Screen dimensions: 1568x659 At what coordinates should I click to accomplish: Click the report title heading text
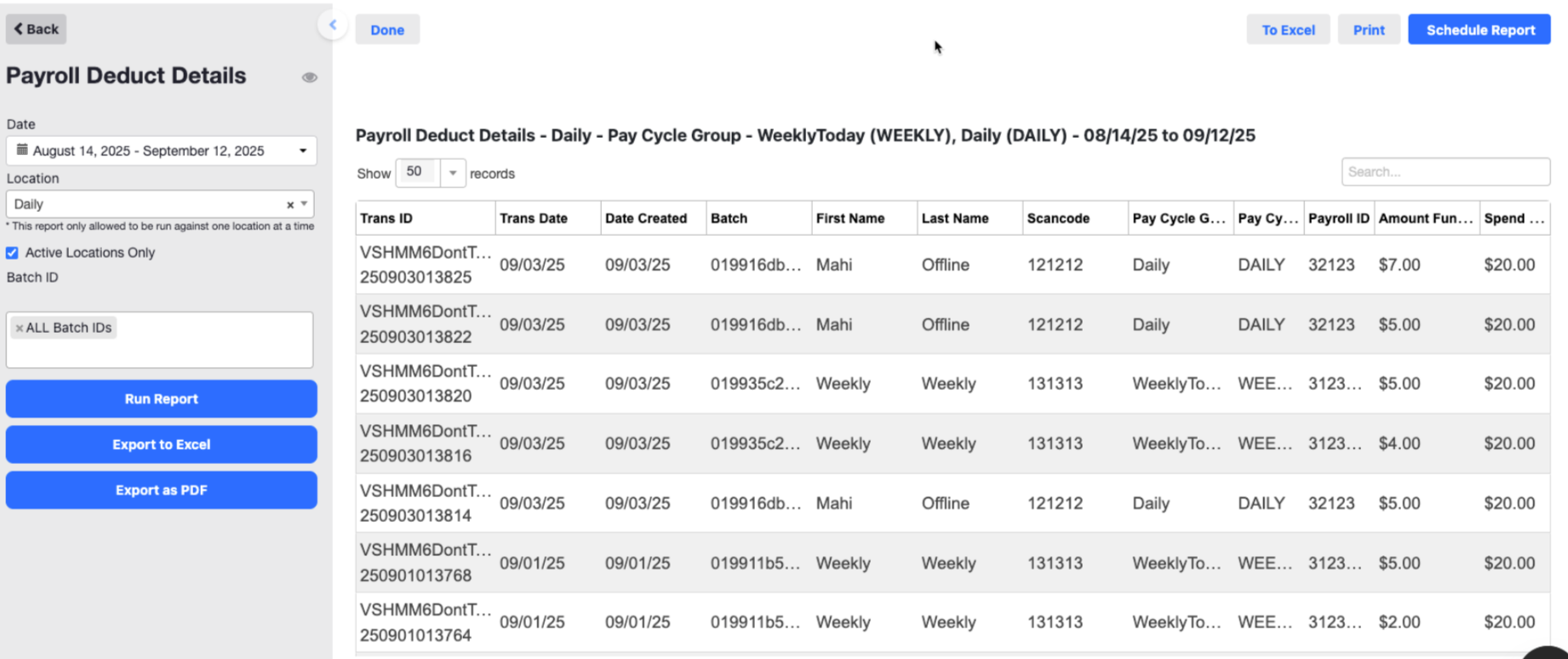(805, 135)
